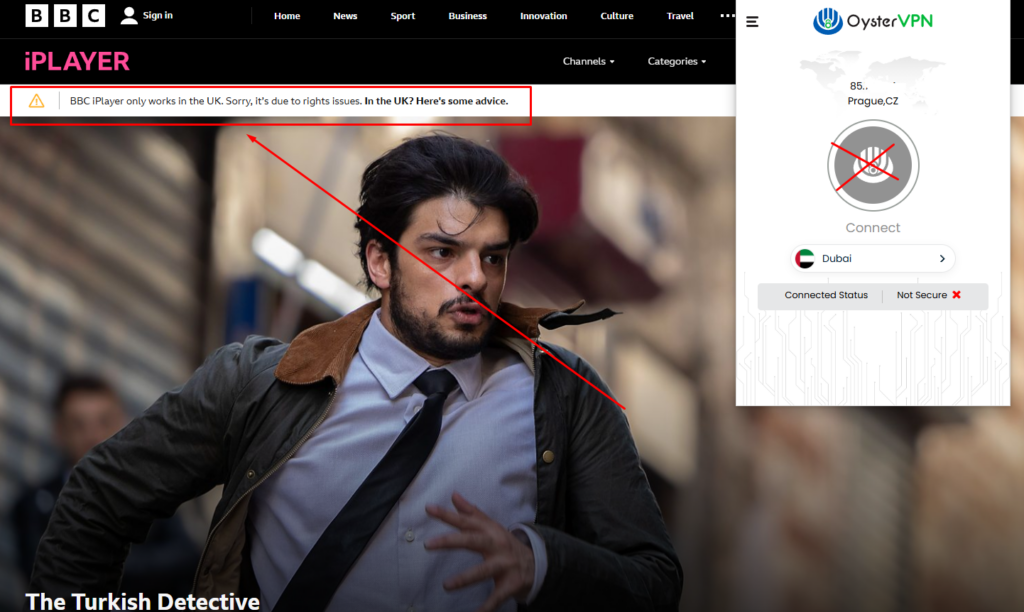Click the yellow warning triangle icon
The width and height of the screenshot is (1024, 612).
click(37, 100)
